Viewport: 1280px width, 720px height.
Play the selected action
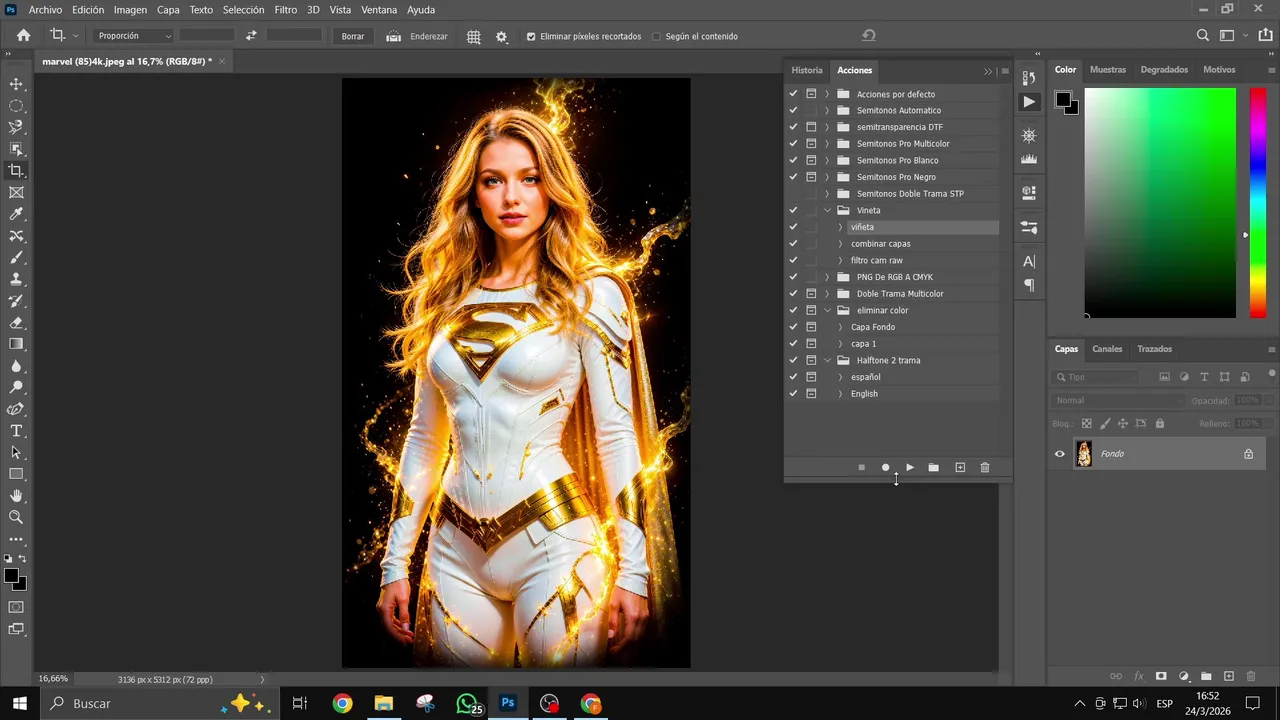pyautogui.click(x=909, y=467)
